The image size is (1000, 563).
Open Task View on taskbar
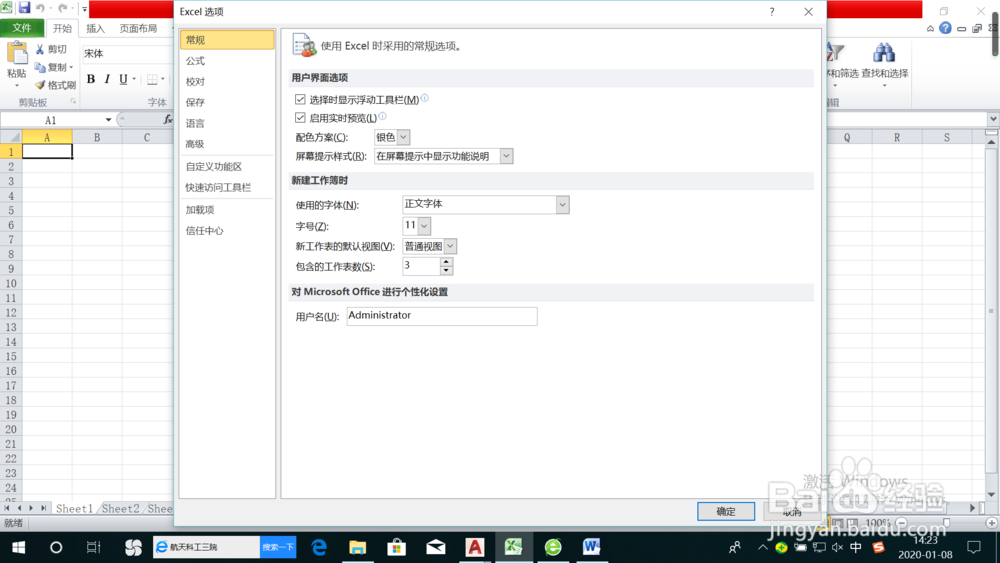coord(94,547)
